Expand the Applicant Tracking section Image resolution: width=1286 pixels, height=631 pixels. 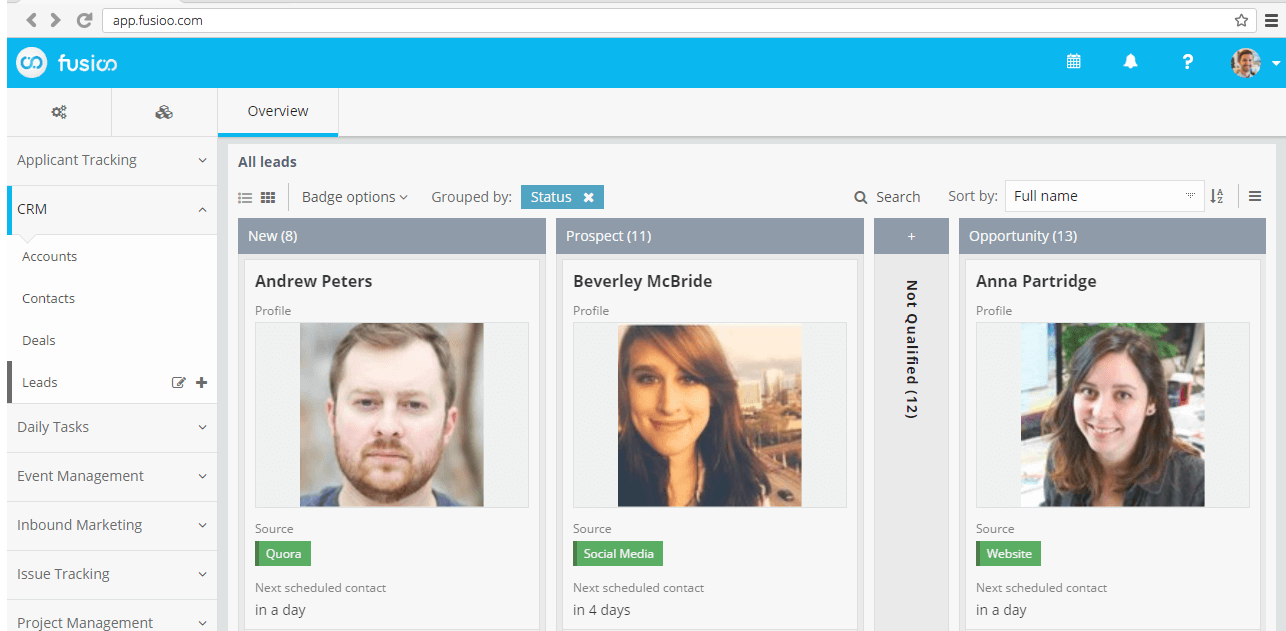pyautogui.click(x=111, y=160)
